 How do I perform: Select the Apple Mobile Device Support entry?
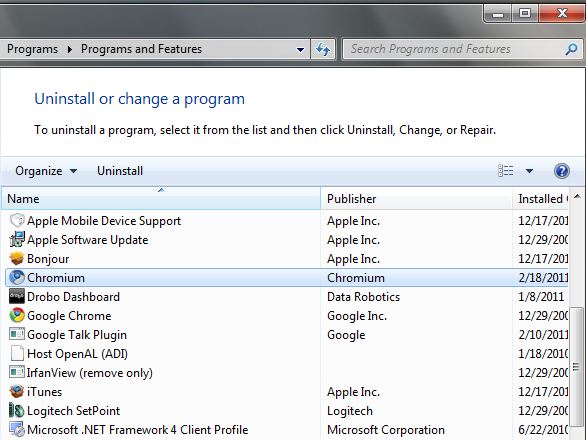(x=104, y=221)
